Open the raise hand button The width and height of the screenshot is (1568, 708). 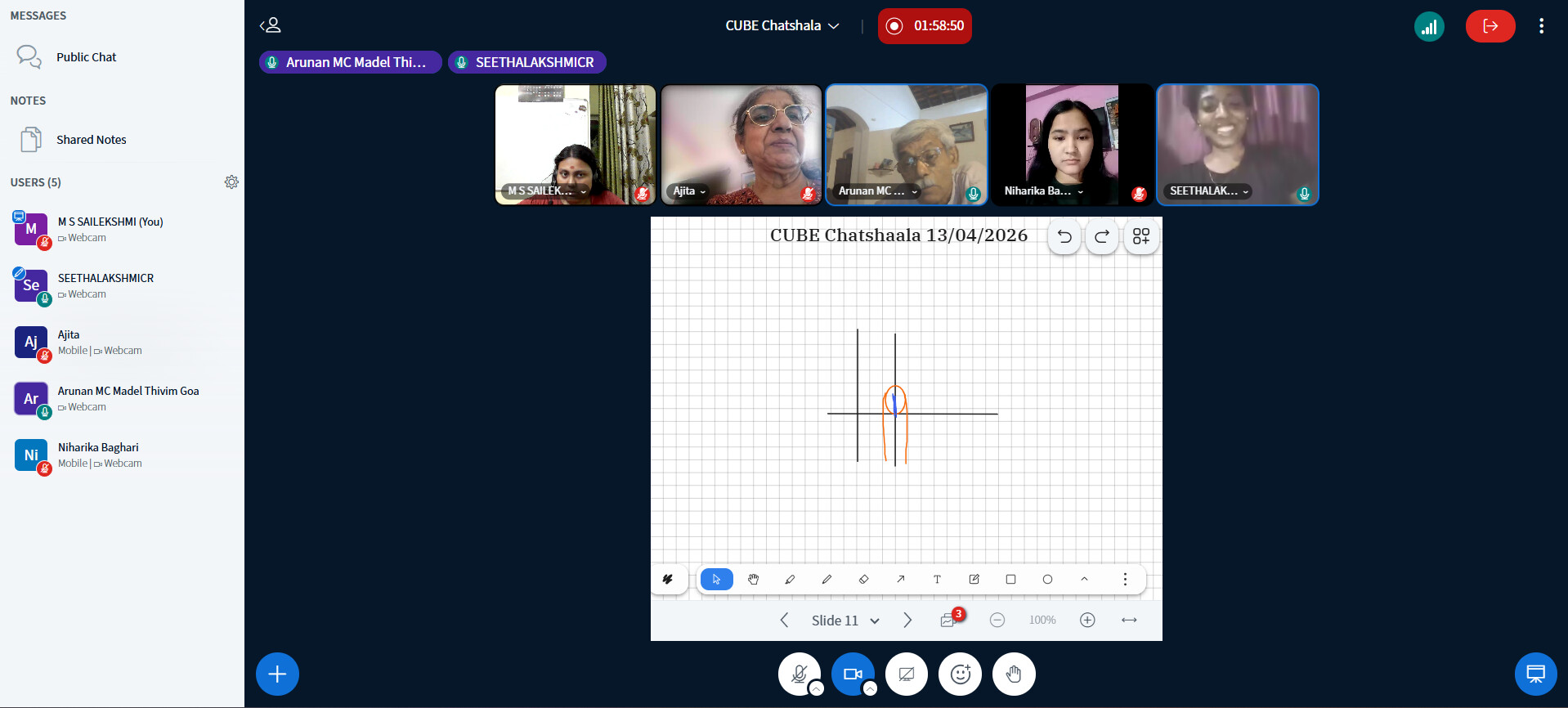click(x=1014, y=674)
